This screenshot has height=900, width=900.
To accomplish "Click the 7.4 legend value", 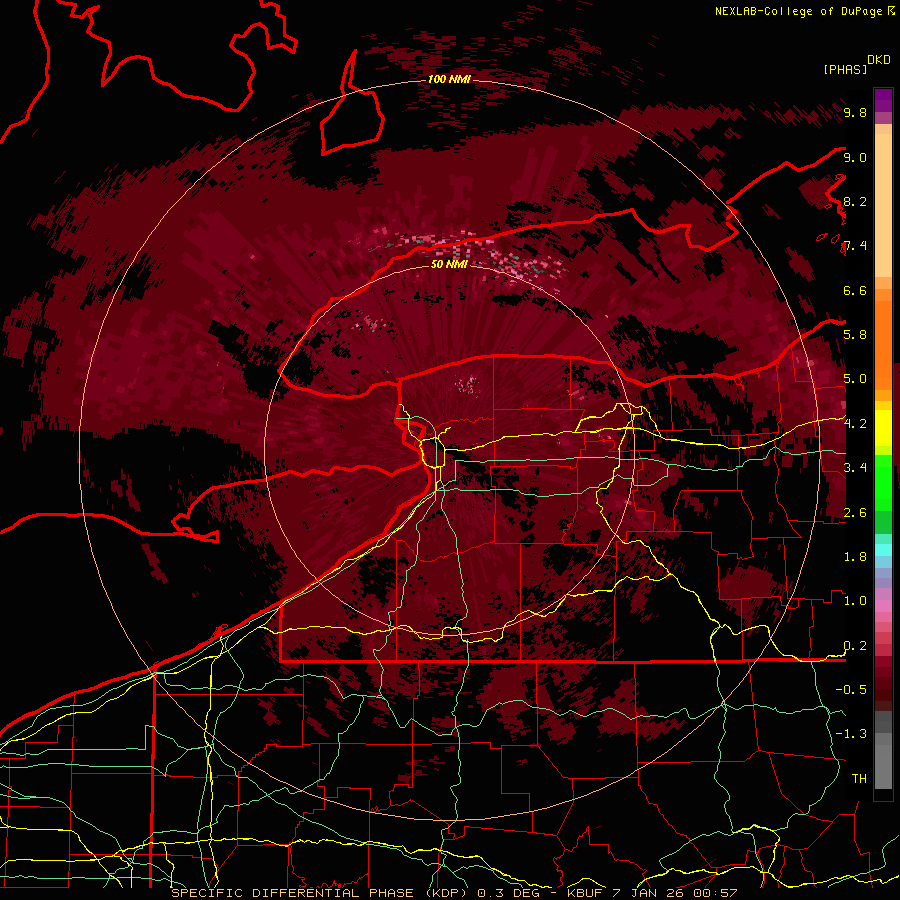I will [855, 246].
